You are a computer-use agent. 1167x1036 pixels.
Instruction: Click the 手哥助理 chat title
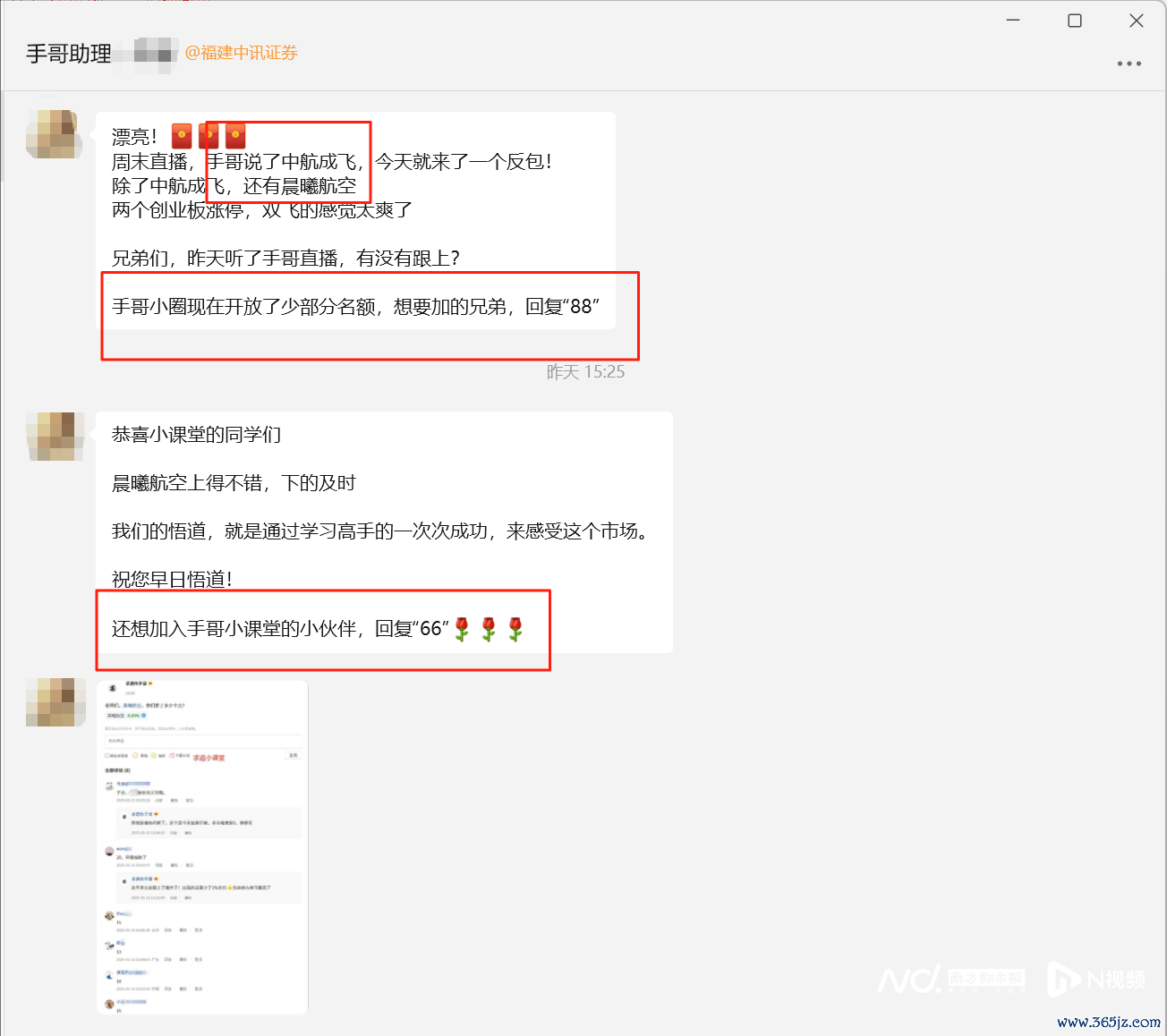[68, 53]
